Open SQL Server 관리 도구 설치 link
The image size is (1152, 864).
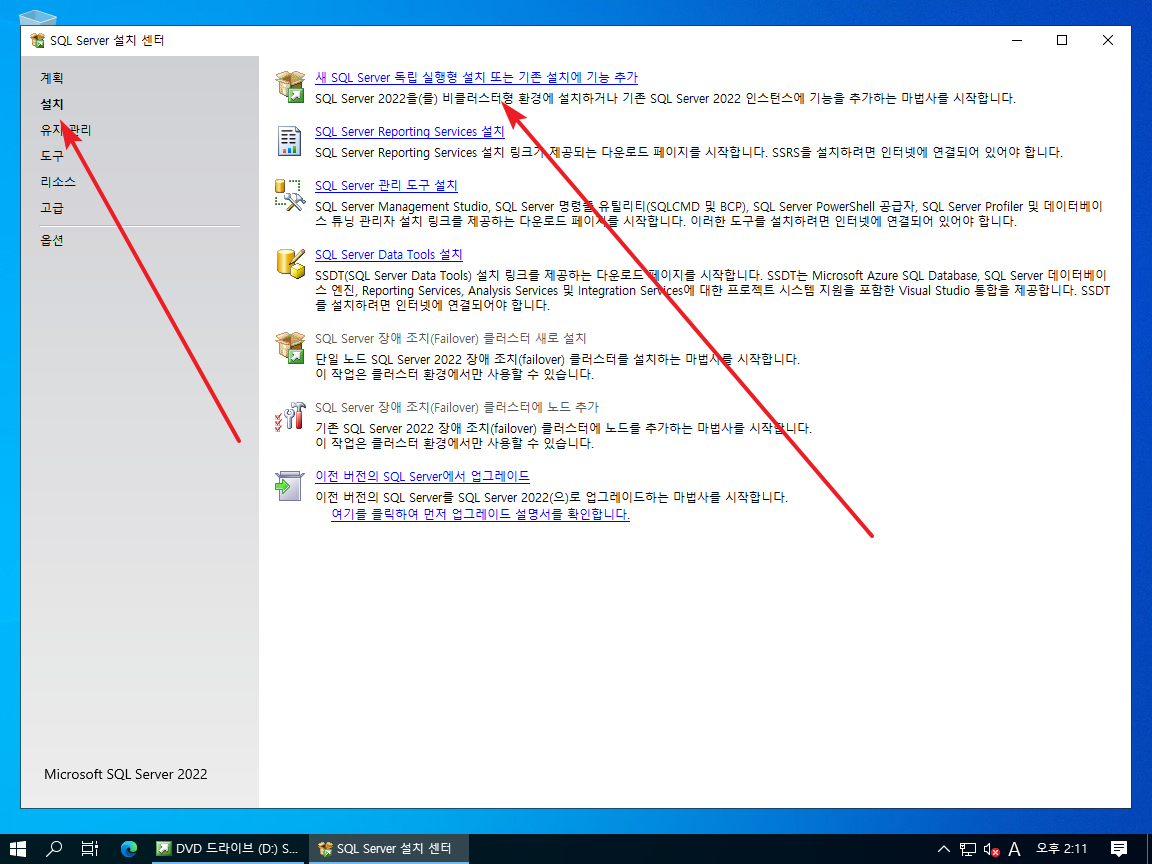coord(386,186)
